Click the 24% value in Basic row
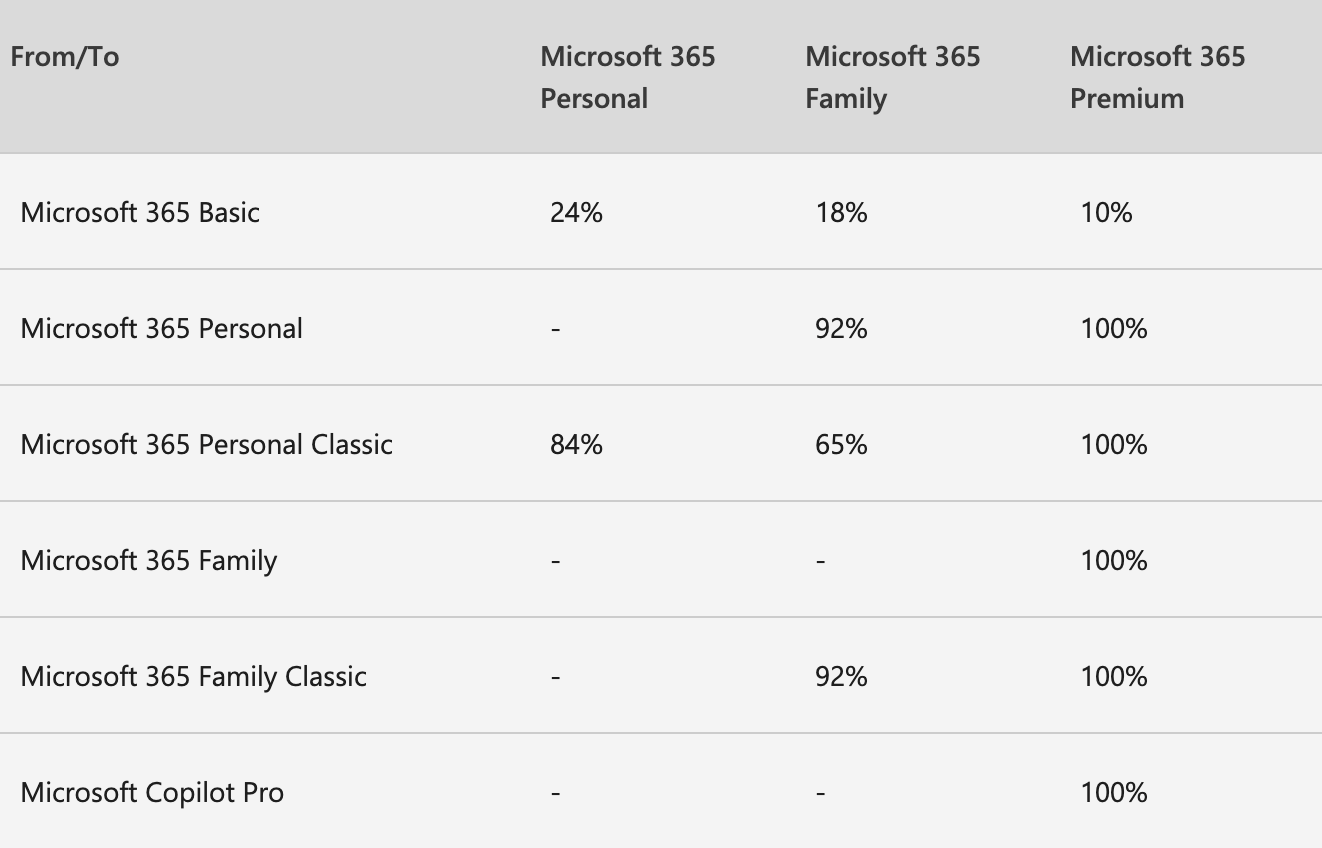Viewport: 1322px width, 848px height. 576,212
